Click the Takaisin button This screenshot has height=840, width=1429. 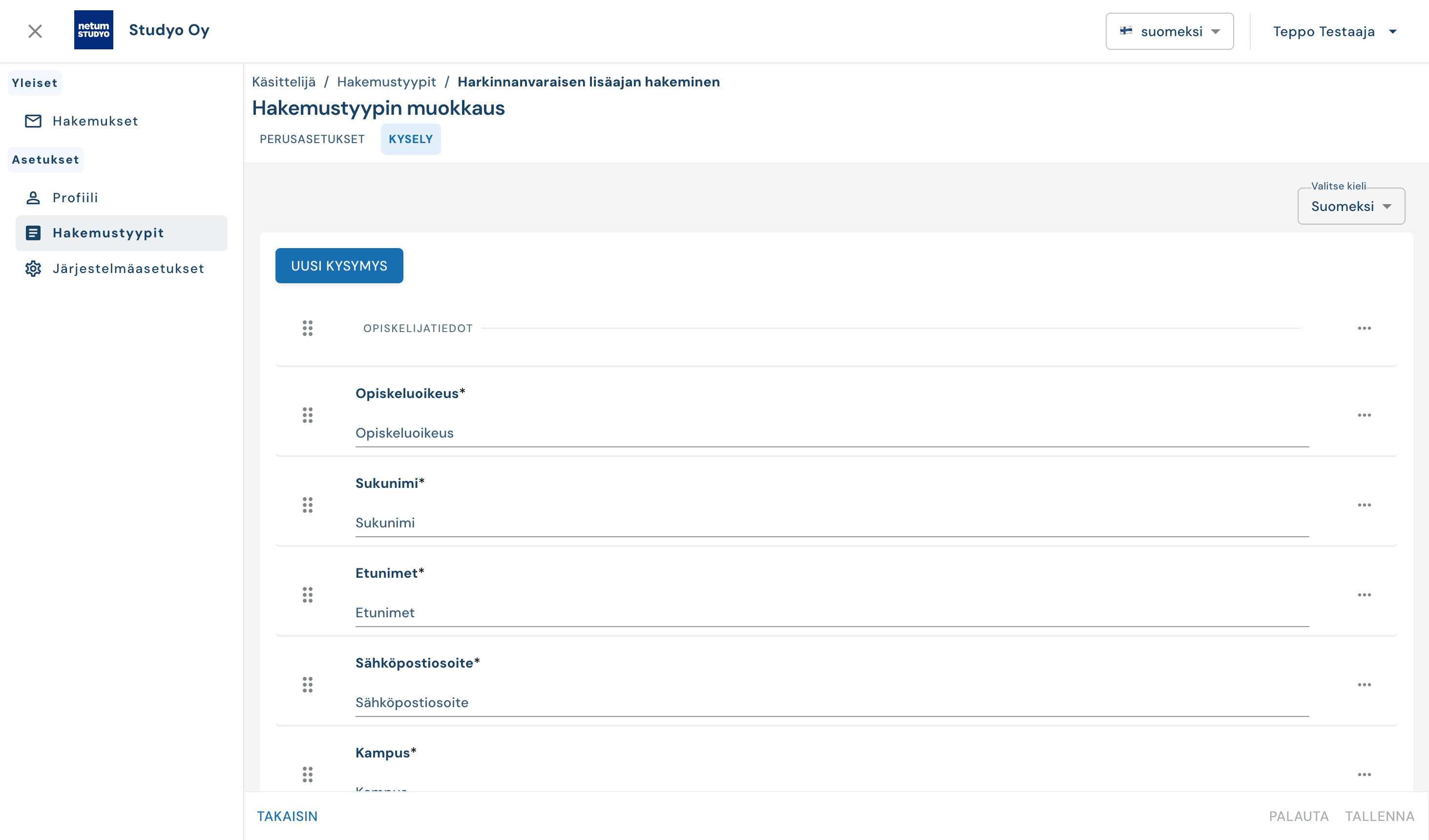coord(287,816)
